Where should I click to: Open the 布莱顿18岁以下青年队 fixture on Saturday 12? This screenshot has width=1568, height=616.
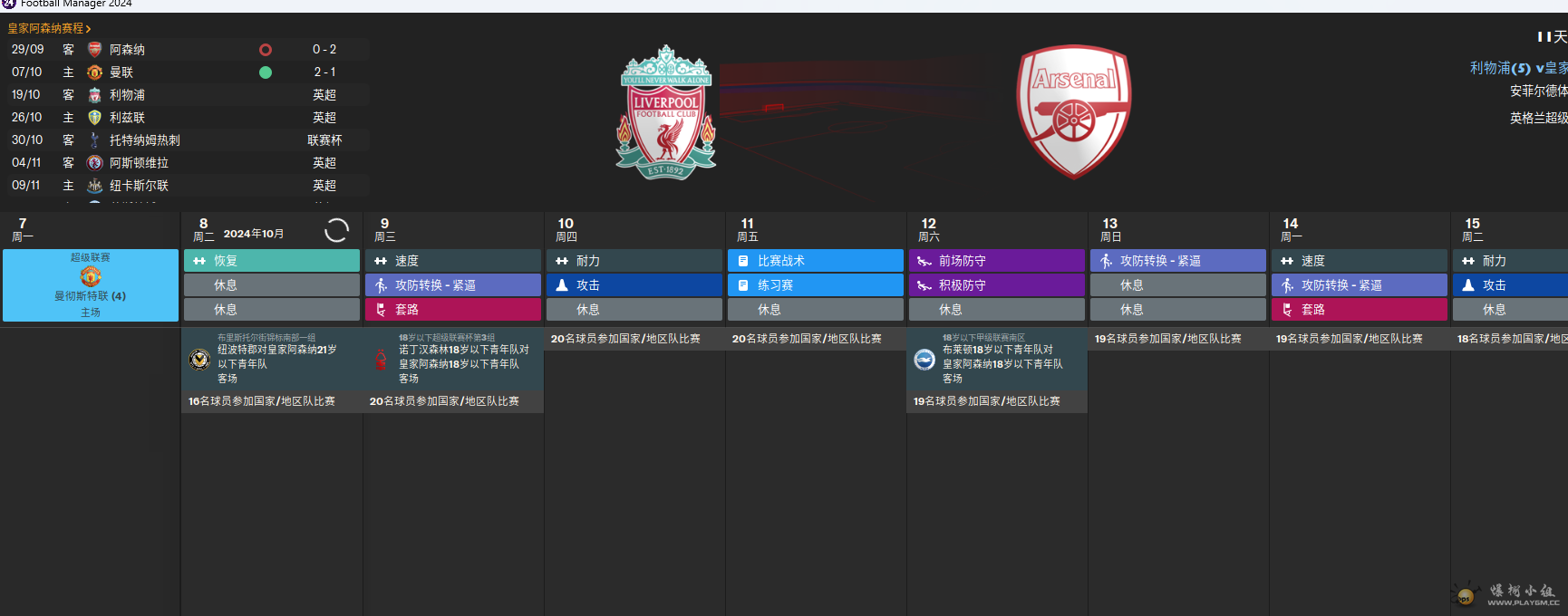coord(997,359)
